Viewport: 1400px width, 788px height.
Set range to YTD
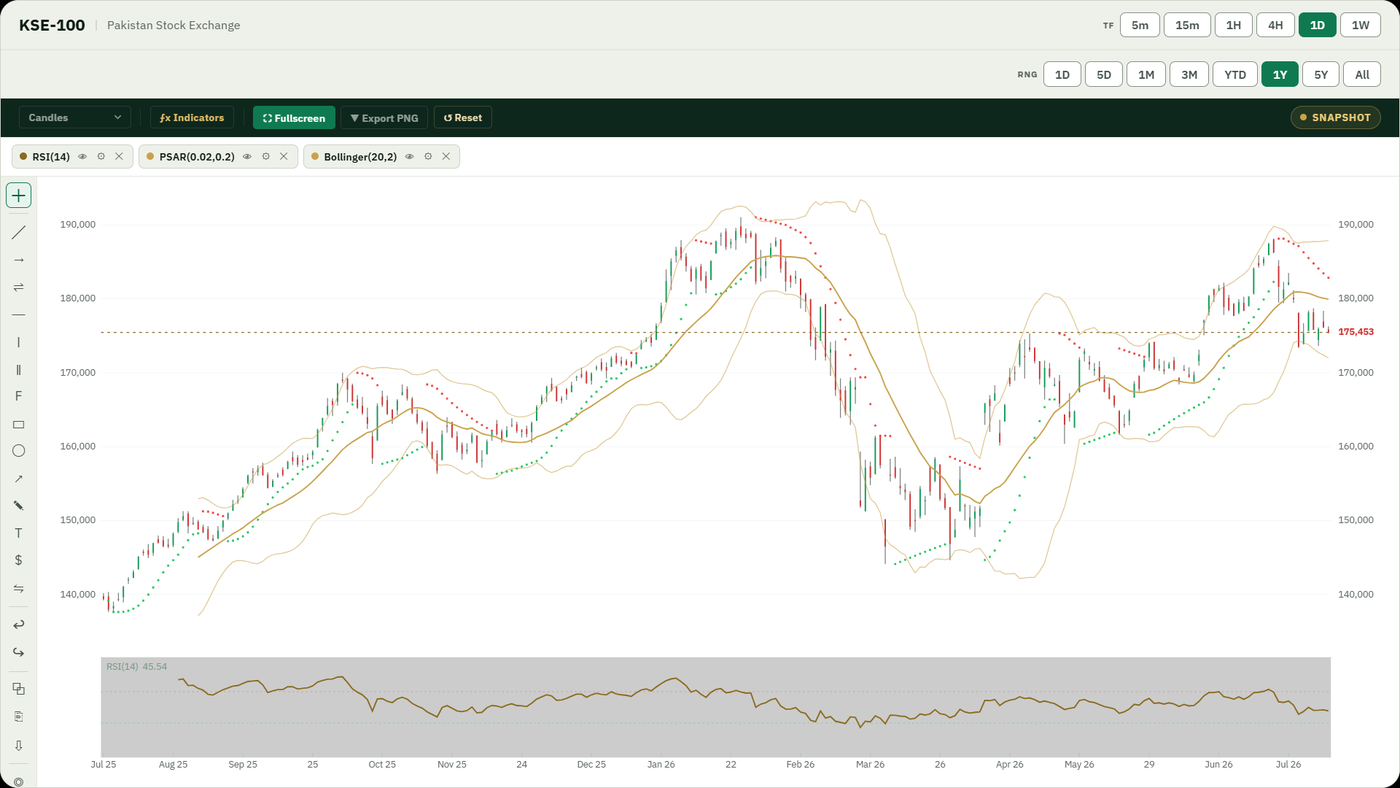point(1235,74)
